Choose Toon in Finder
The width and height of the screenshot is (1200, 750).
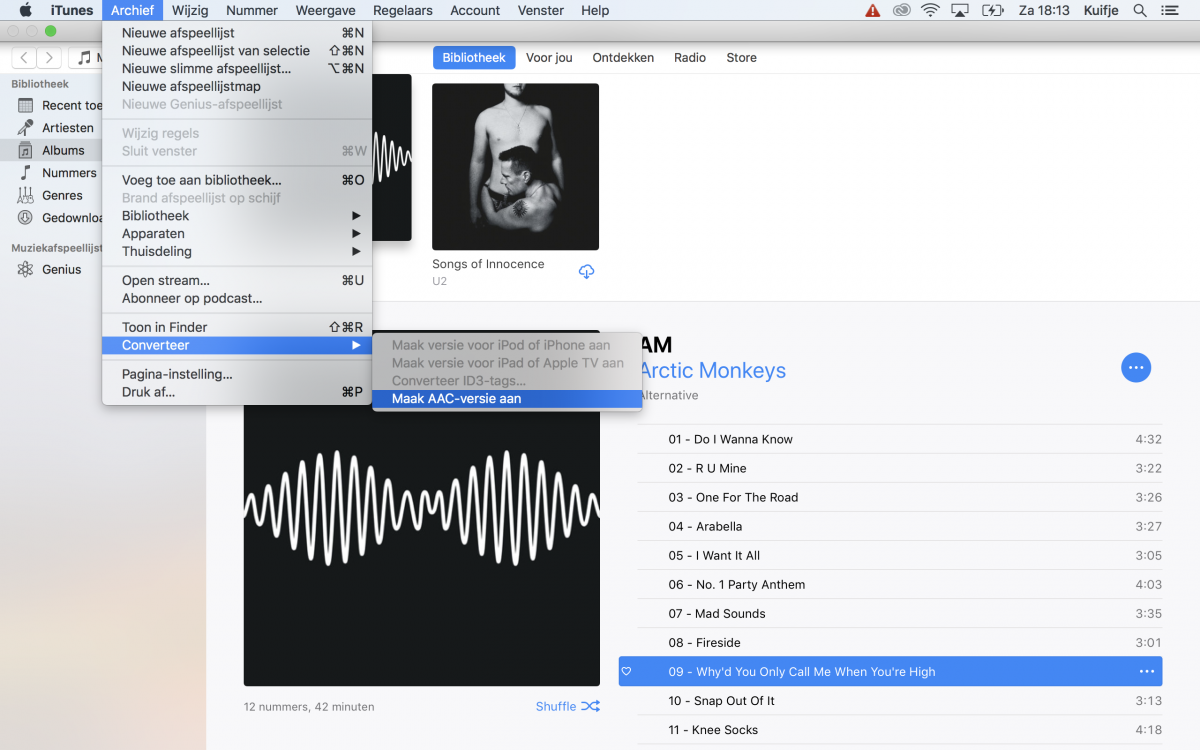(x=237, y=327)
